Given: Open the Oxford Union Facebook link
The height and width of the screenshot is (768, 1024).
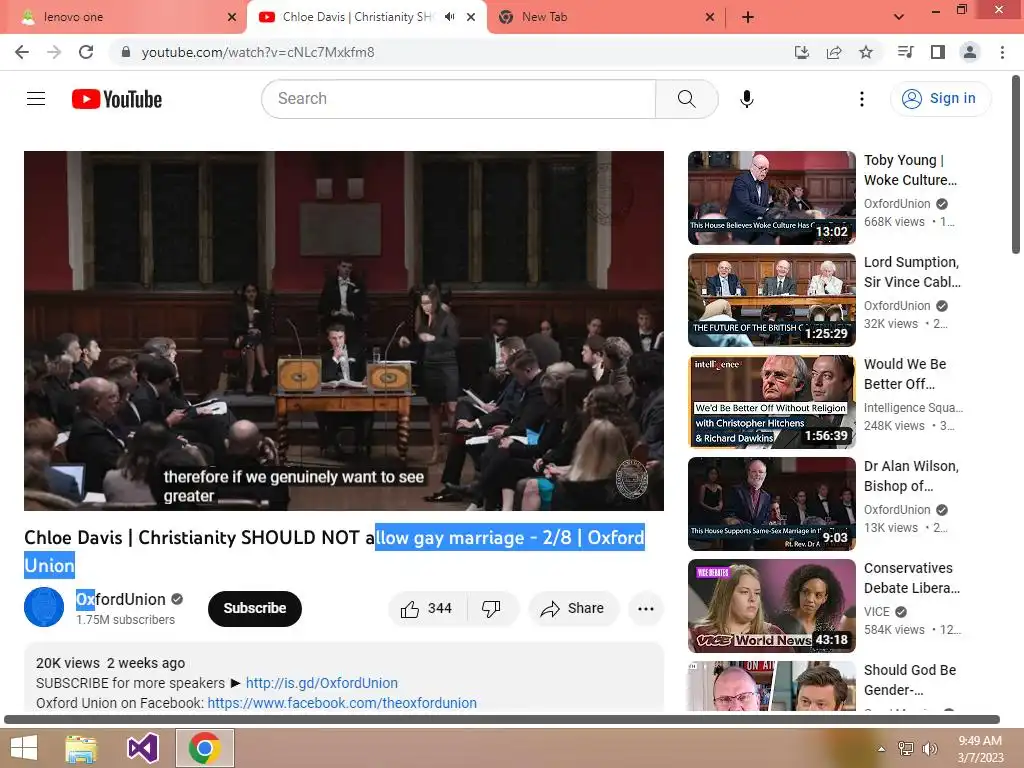Looking at the screenshot, I should pyautogui.click(x=342, y=703).
